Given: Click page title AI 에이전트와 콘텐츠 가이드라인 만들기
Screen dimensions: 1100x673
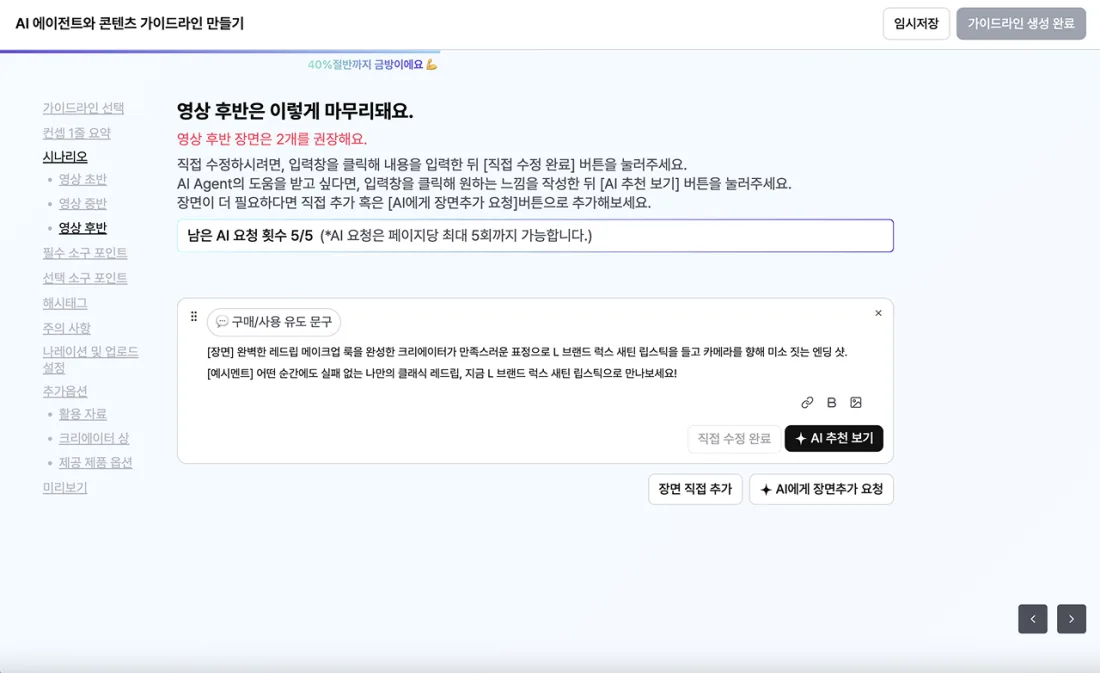Looking at the screenshot, I should click(x=130, y=23).
